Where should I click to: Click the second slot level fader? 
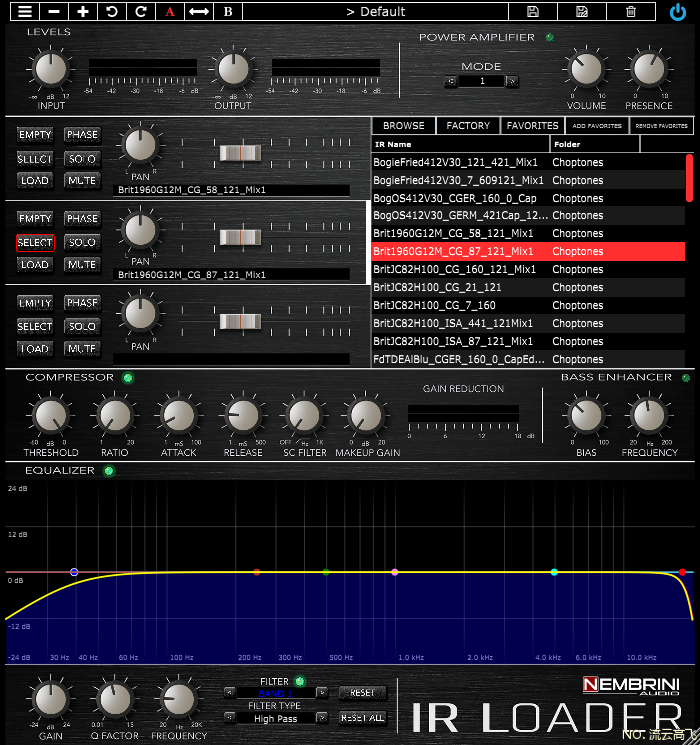tap(240, 238)
